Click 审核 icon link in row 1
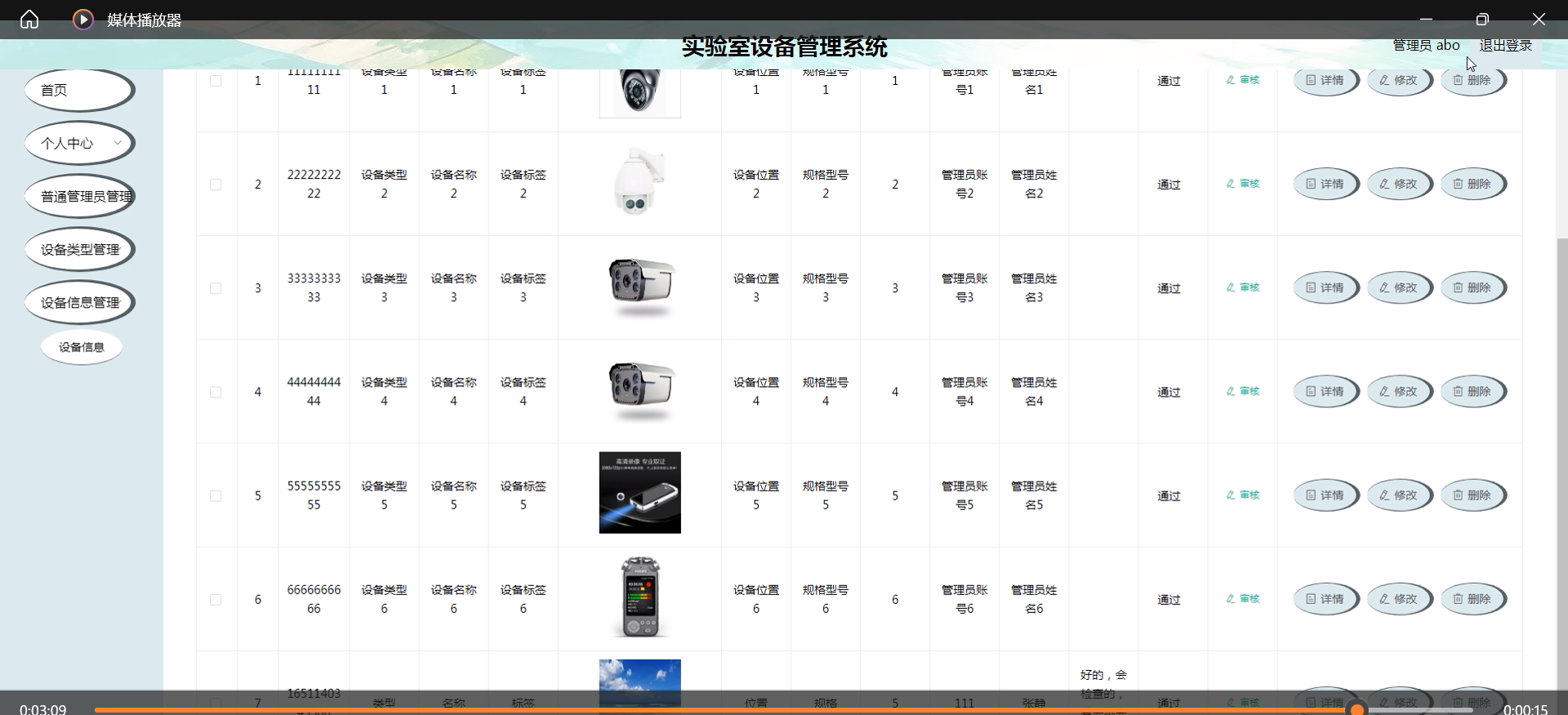 [x=1243, y=80]
